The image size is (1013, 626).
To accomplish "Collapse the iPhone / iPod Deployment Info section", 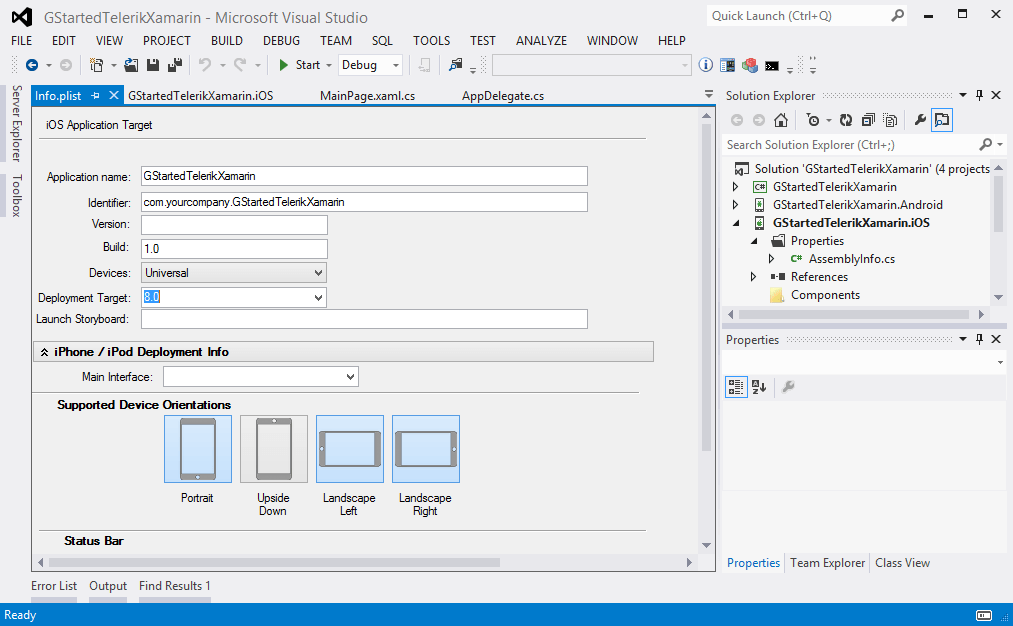I will tap(45, 352).
